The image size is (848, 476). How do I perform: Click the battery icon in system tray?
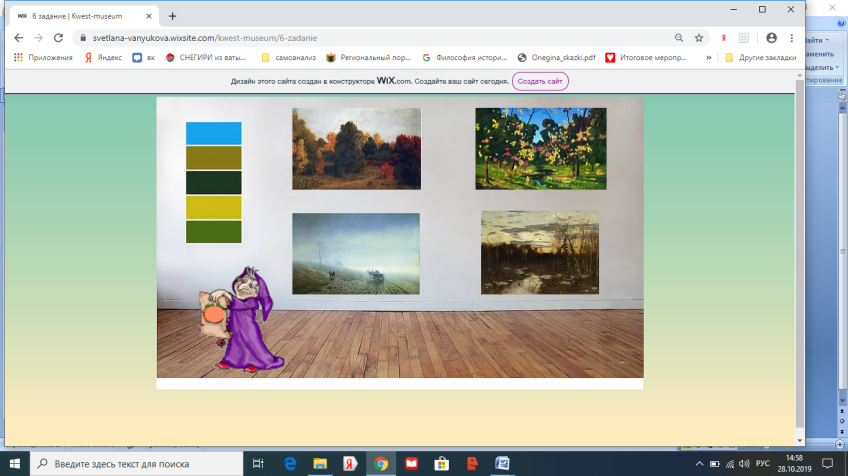[714, 464]
